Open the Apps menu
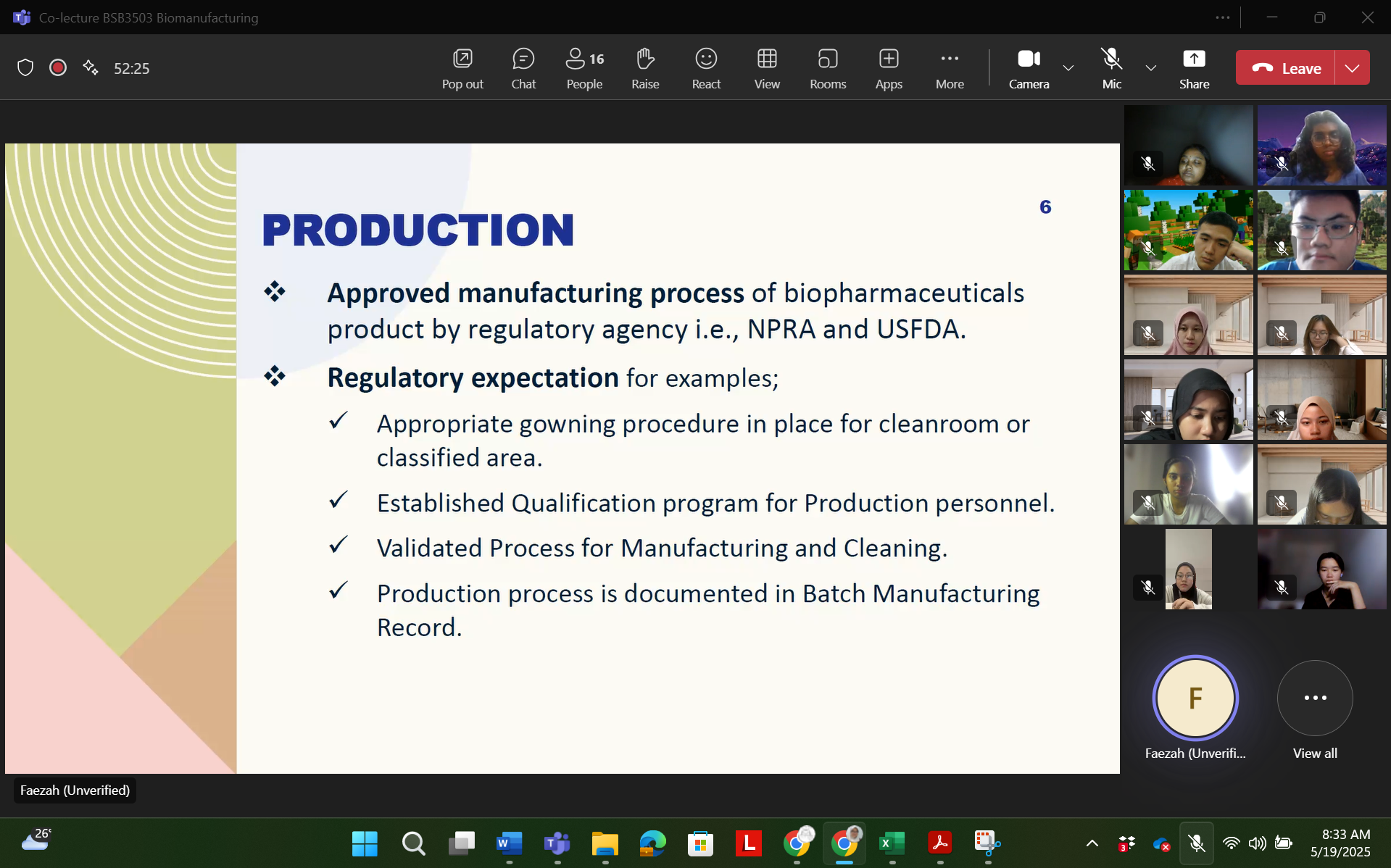Screen dimensions: 1391x868 pyautogui.click(x=888, y=68)
